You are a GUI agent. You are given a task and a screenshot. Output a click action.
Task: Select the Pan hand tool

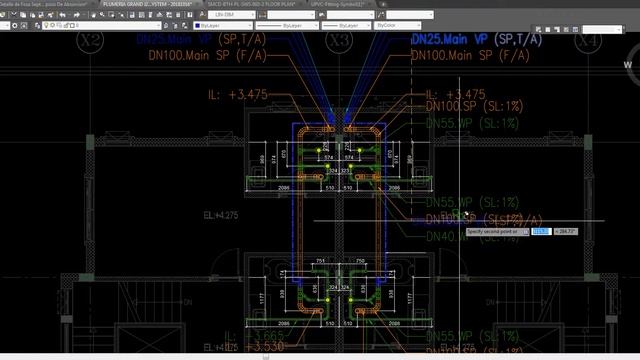coord(93,15)
